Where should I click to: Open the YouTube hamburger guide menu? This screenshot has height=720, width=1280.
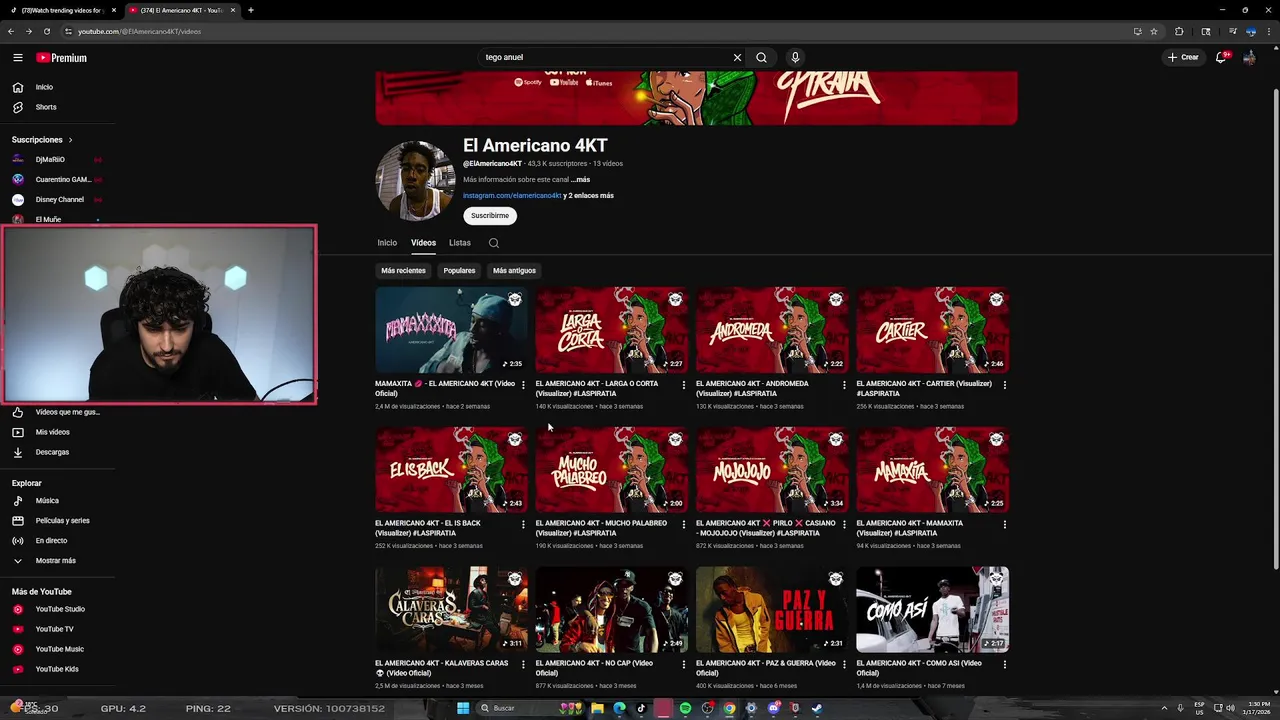coord(17,58)
